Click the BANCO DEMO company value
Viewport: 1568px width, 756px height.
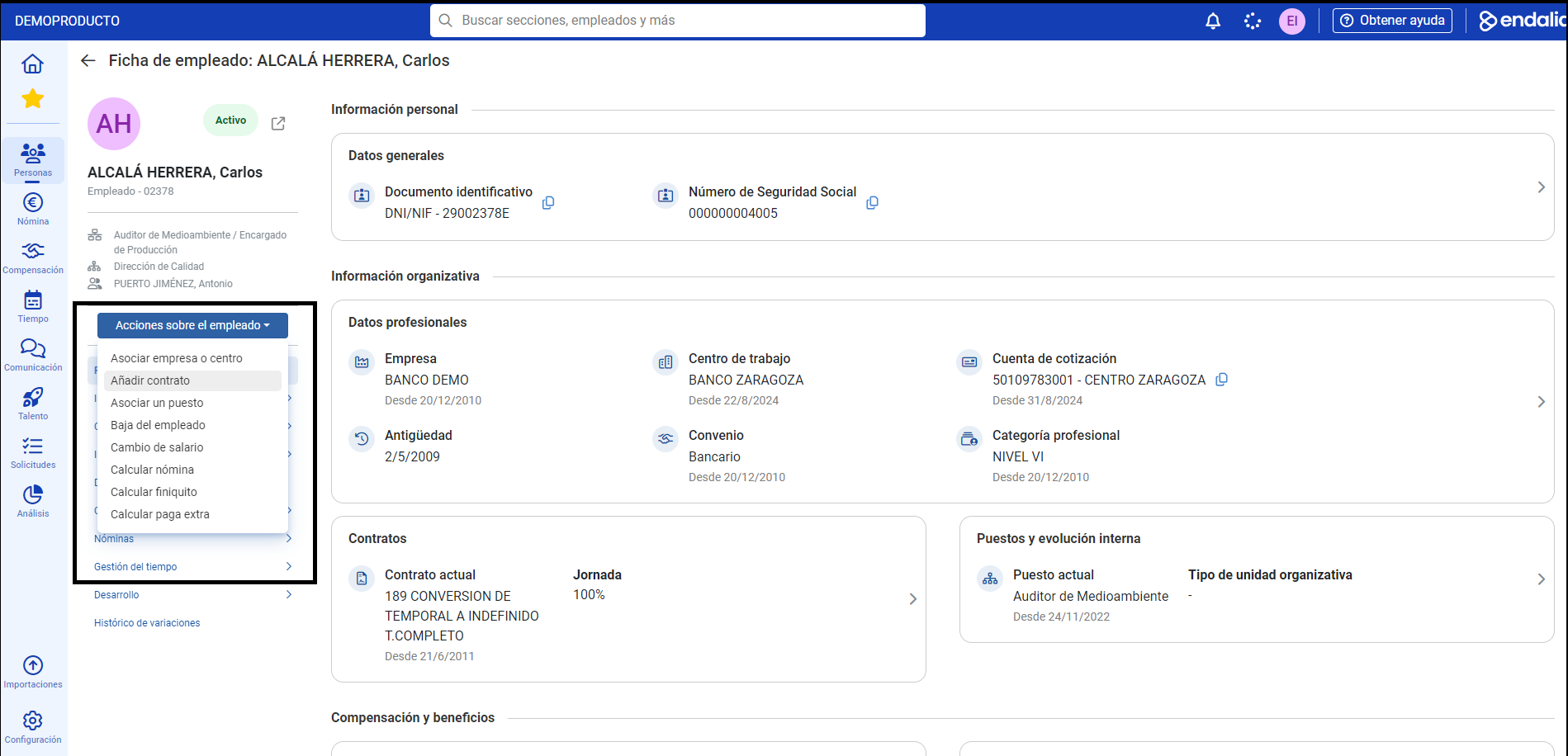pos(427,380)
